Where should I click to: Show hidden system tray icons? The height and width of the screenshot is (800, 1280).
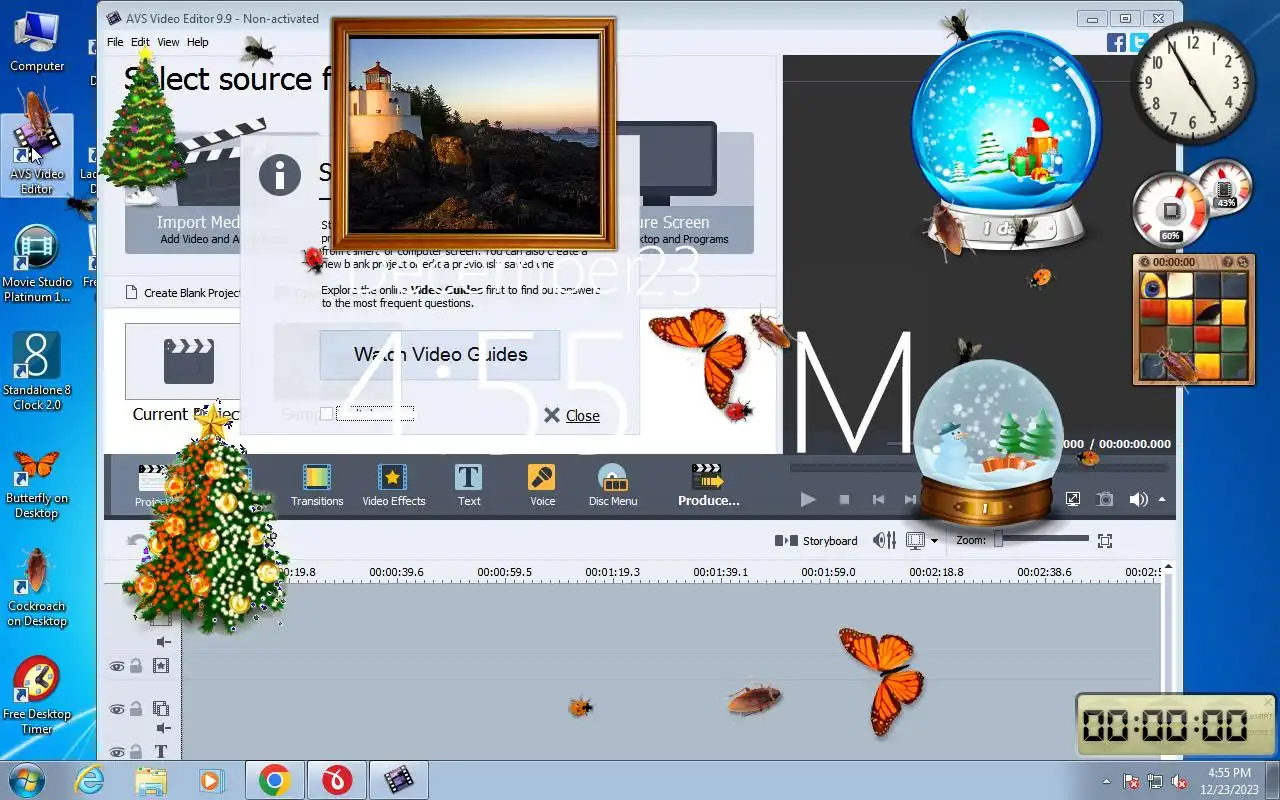click(x=1106, y=781)
